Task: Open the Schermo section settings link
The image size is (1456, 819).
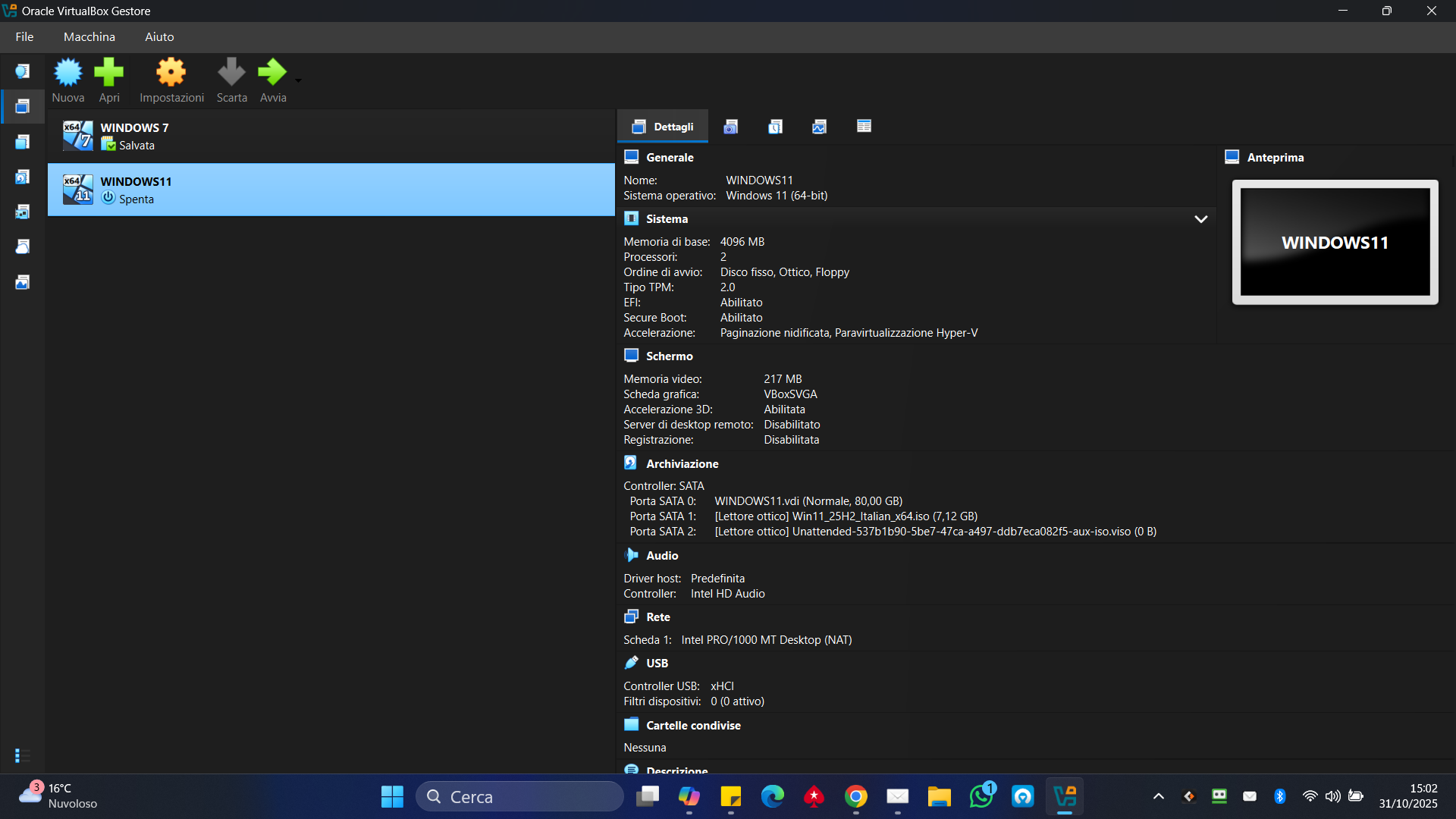Action: (x=670, y=356)
